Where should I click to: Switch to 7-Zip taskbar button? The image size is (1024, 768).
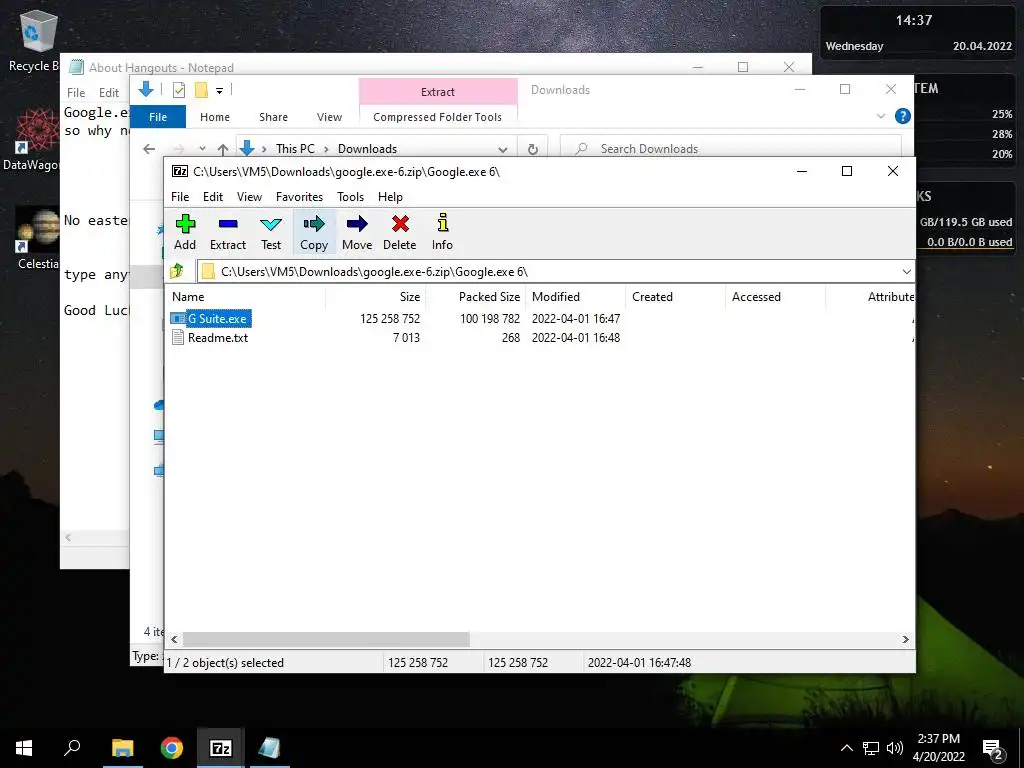221,748
